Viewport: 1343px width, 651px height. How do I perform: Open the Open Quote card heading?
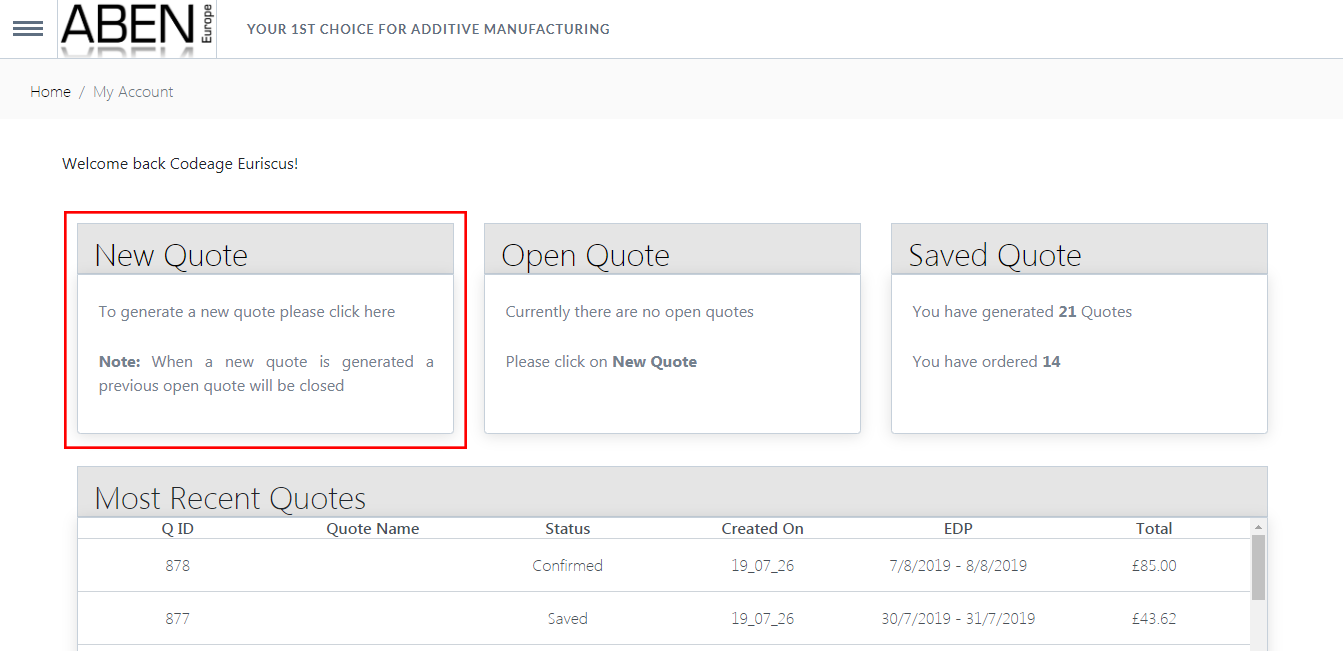click(x=585, y=255)
